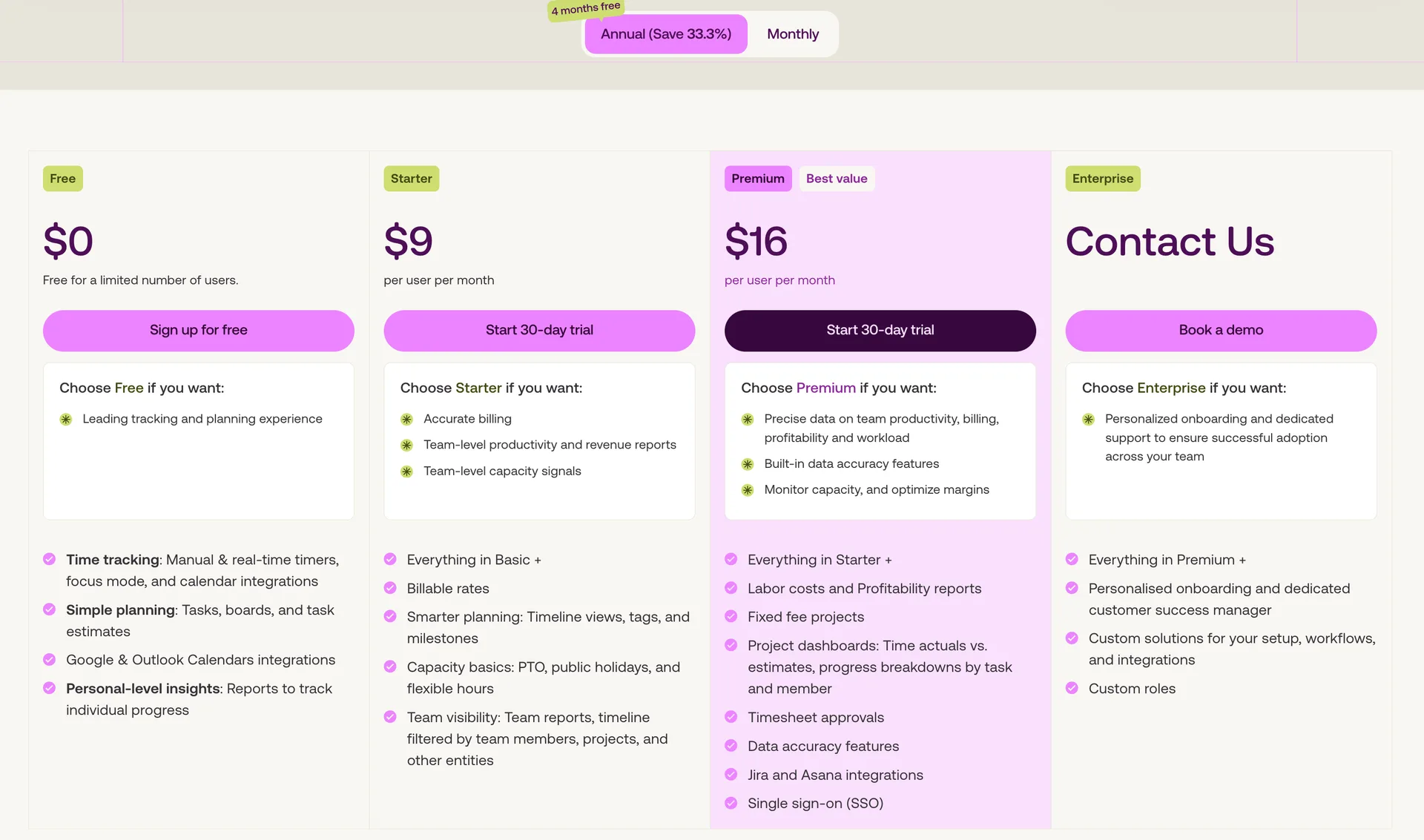Select the Free plan badge
Viewport: 1424px width, 840px height.
(63, 179)
